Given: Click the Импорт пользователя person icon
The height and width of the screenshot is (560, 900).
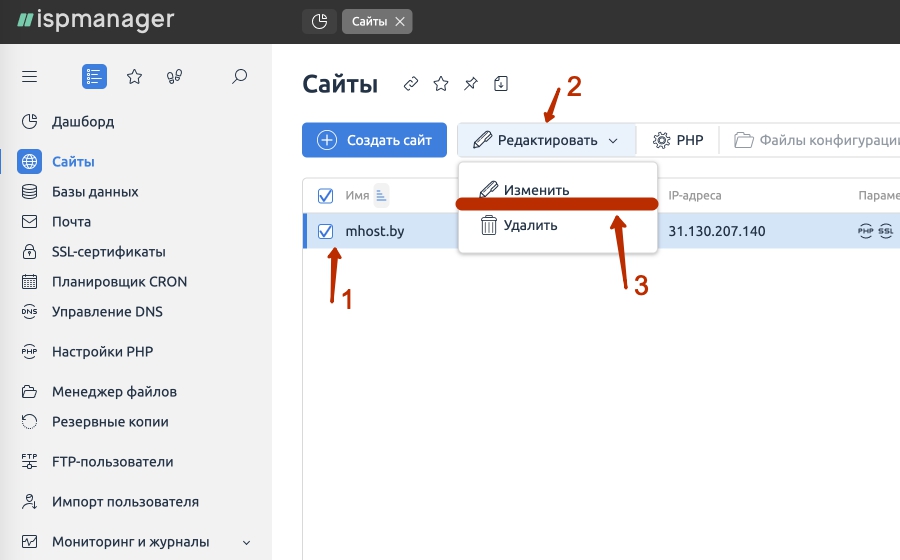Looking at the screenshot, I should click(29, 502).
